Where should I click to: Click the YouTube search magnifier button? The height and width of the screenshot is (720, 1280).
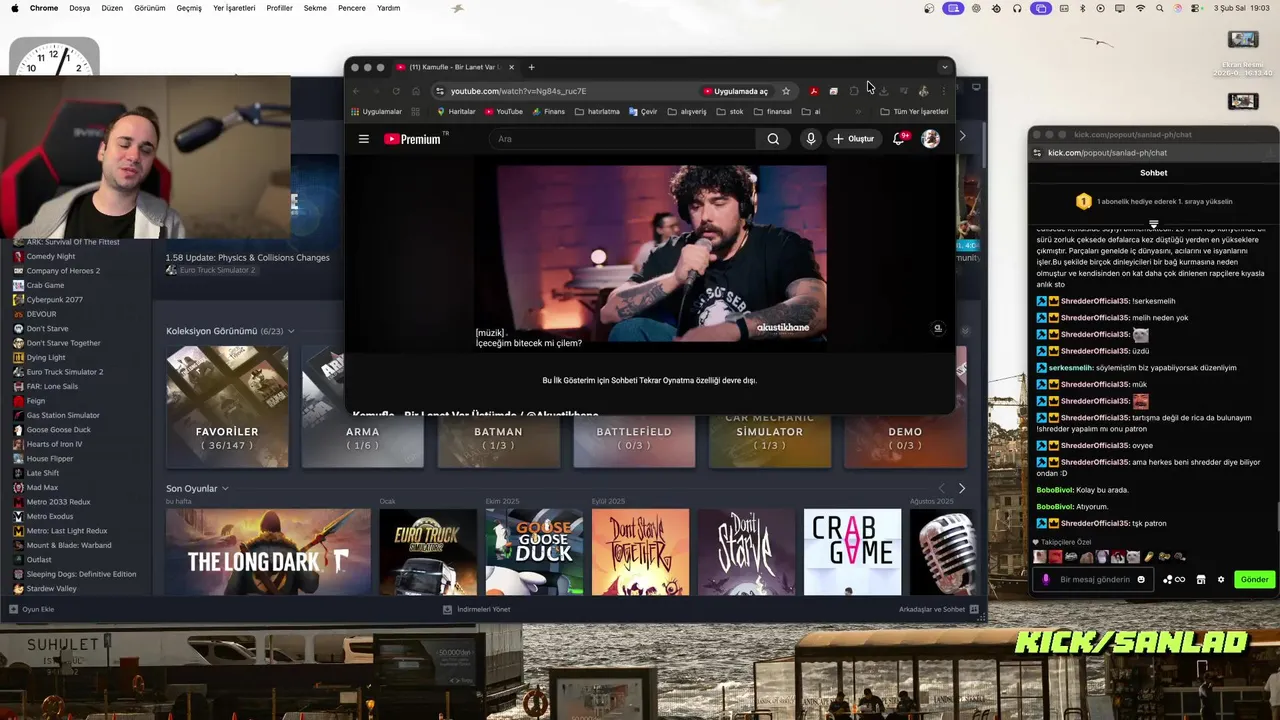[773, 139]
